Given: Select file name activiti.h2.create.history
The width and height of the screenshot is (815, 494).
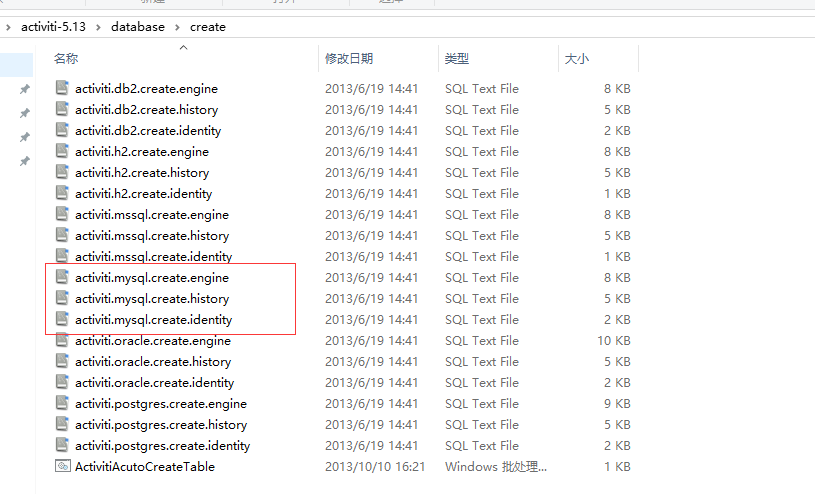Looking at the screenshot, I should [x=142, y=173].
